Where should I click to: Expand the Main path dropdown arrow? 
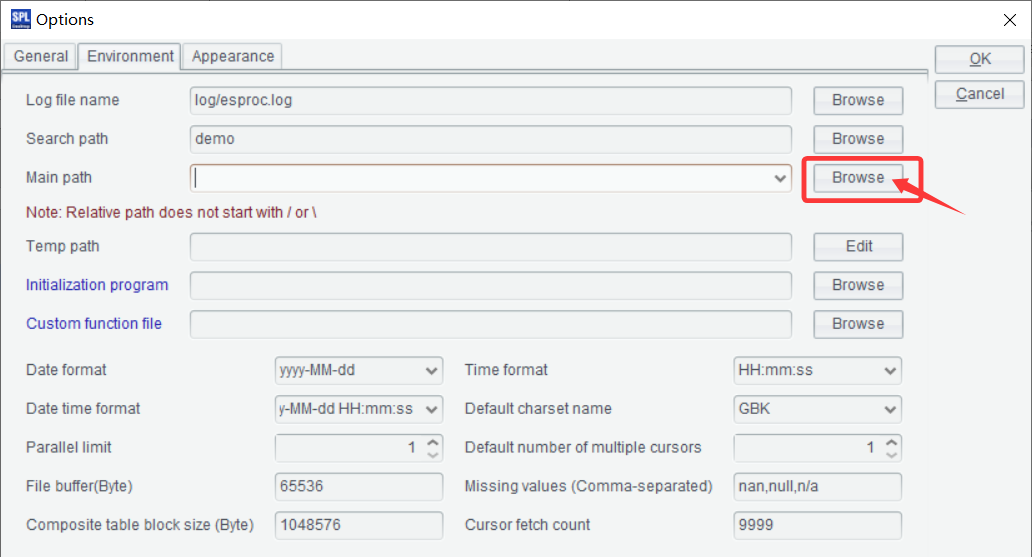[x=780, y=178]
